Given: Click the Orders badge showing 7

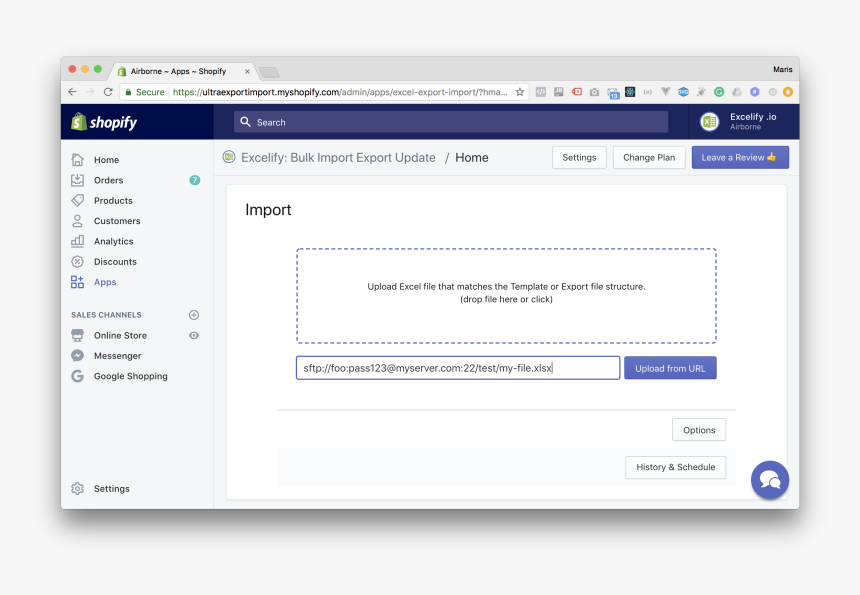Looking at the screenshot, I should [195, 180].
